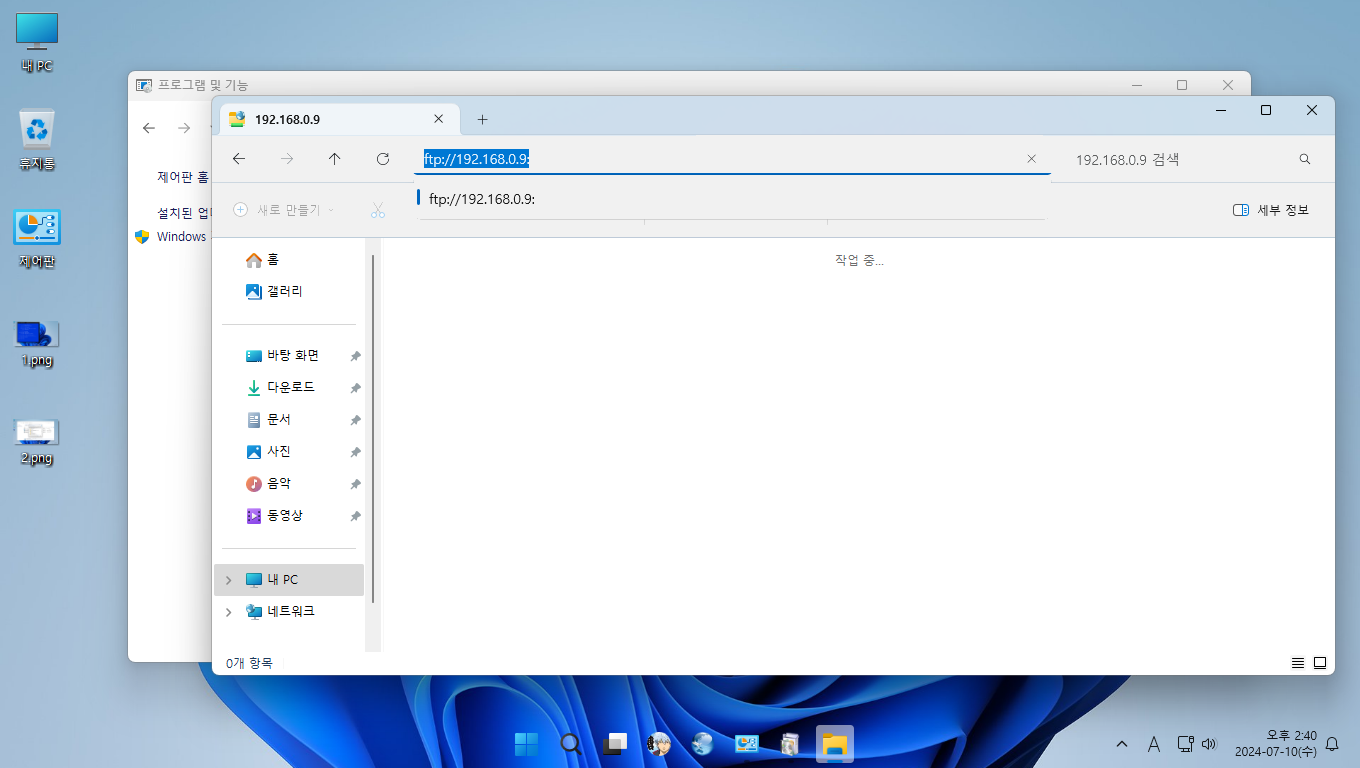Open 내 PC desktop icon
Screen dimensions: 1360x768
tap(37, 43)
